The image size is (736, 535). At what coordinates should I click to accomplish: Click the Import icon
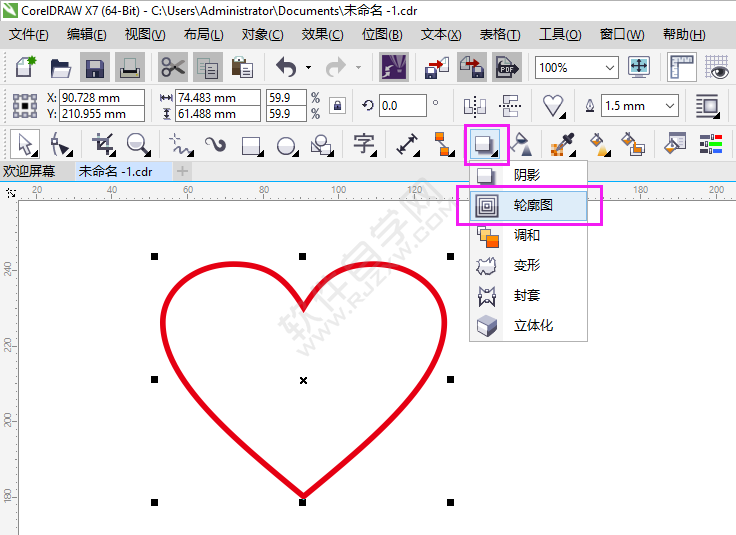click(x=437, y=68)
